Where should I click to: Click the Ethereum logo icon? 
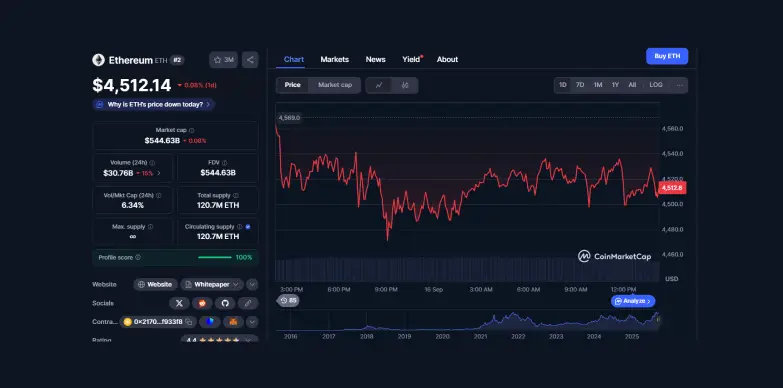(98, 60)
